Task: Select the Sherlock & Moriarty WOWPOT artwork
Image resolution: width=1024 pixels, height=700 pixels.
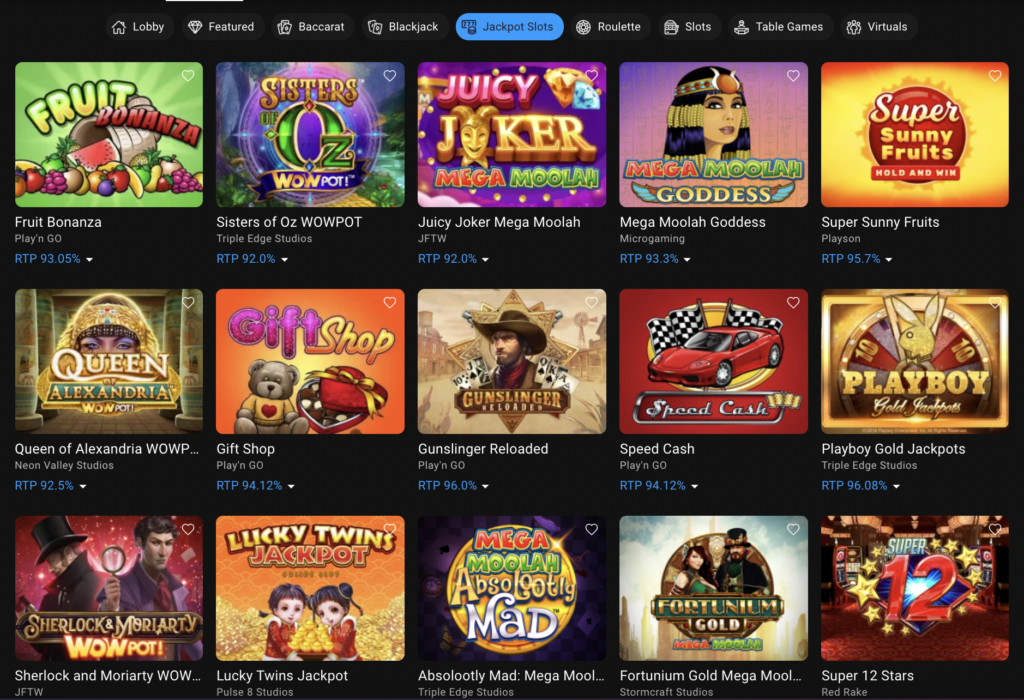Action: (x=108, y=588)
